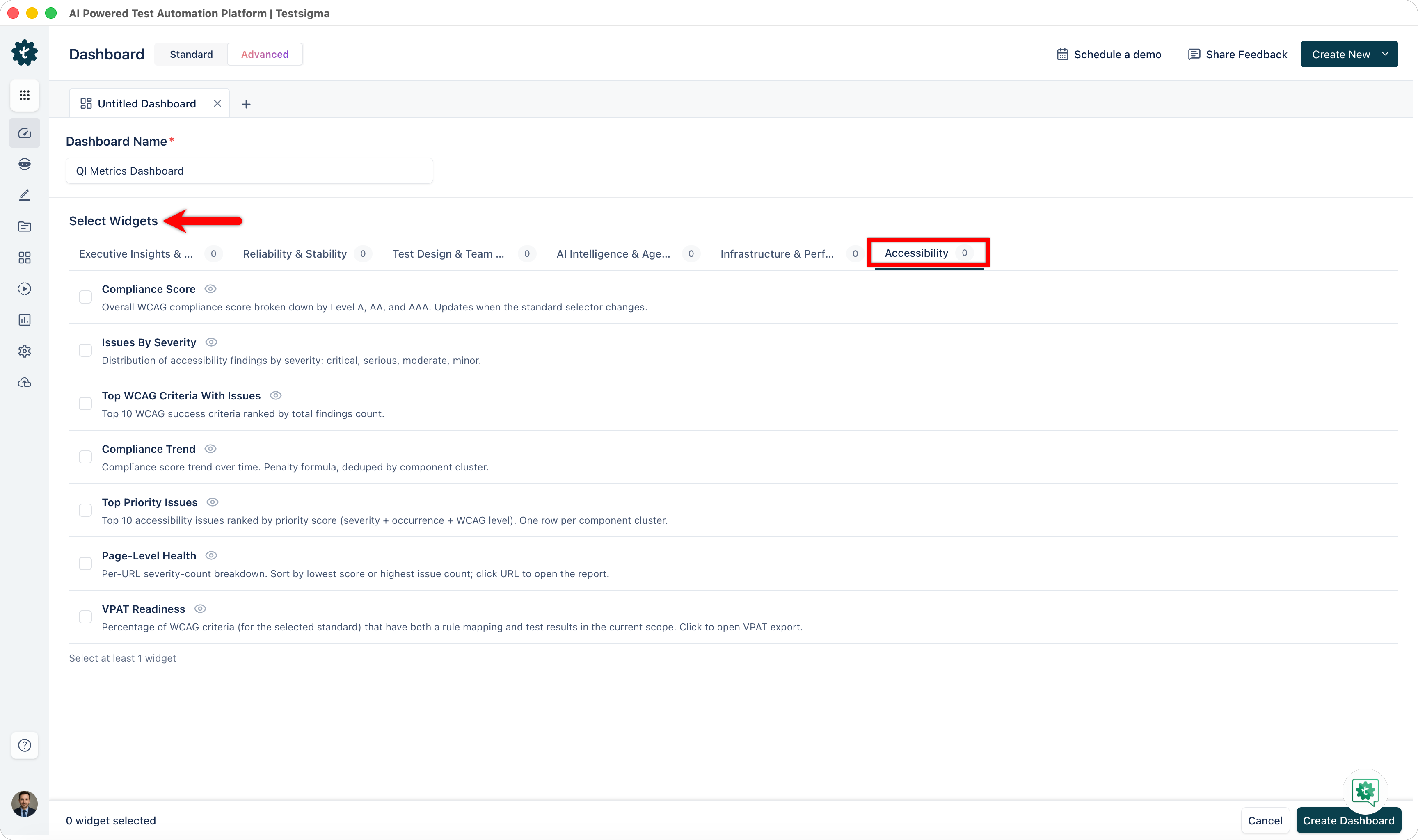The image size is (1418, 840).
Task: Preview VPAT Readiness via eye icon
Action: click(200, 609)
